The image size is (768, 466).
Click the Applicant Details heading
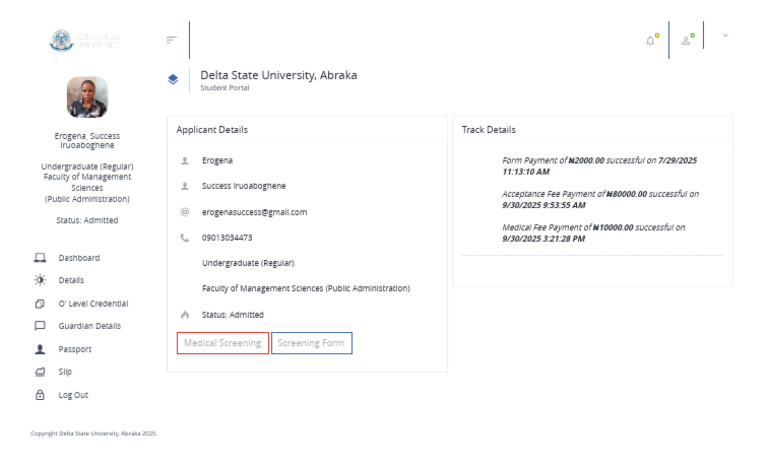(x=212, y=130)
